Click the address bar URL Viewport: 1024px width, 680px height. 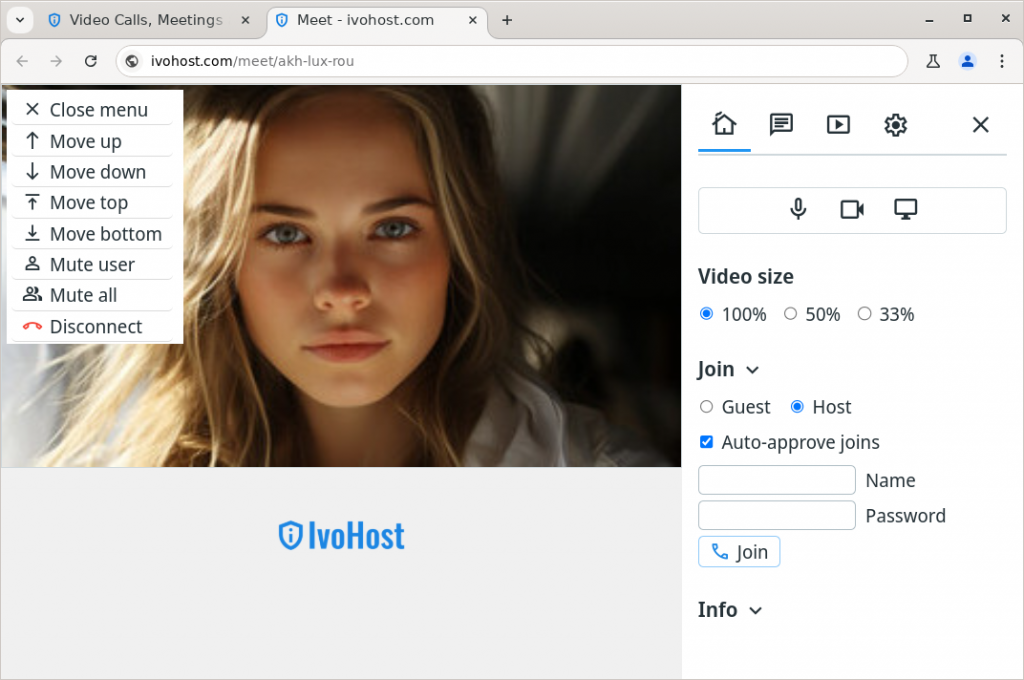coord(252,61)
